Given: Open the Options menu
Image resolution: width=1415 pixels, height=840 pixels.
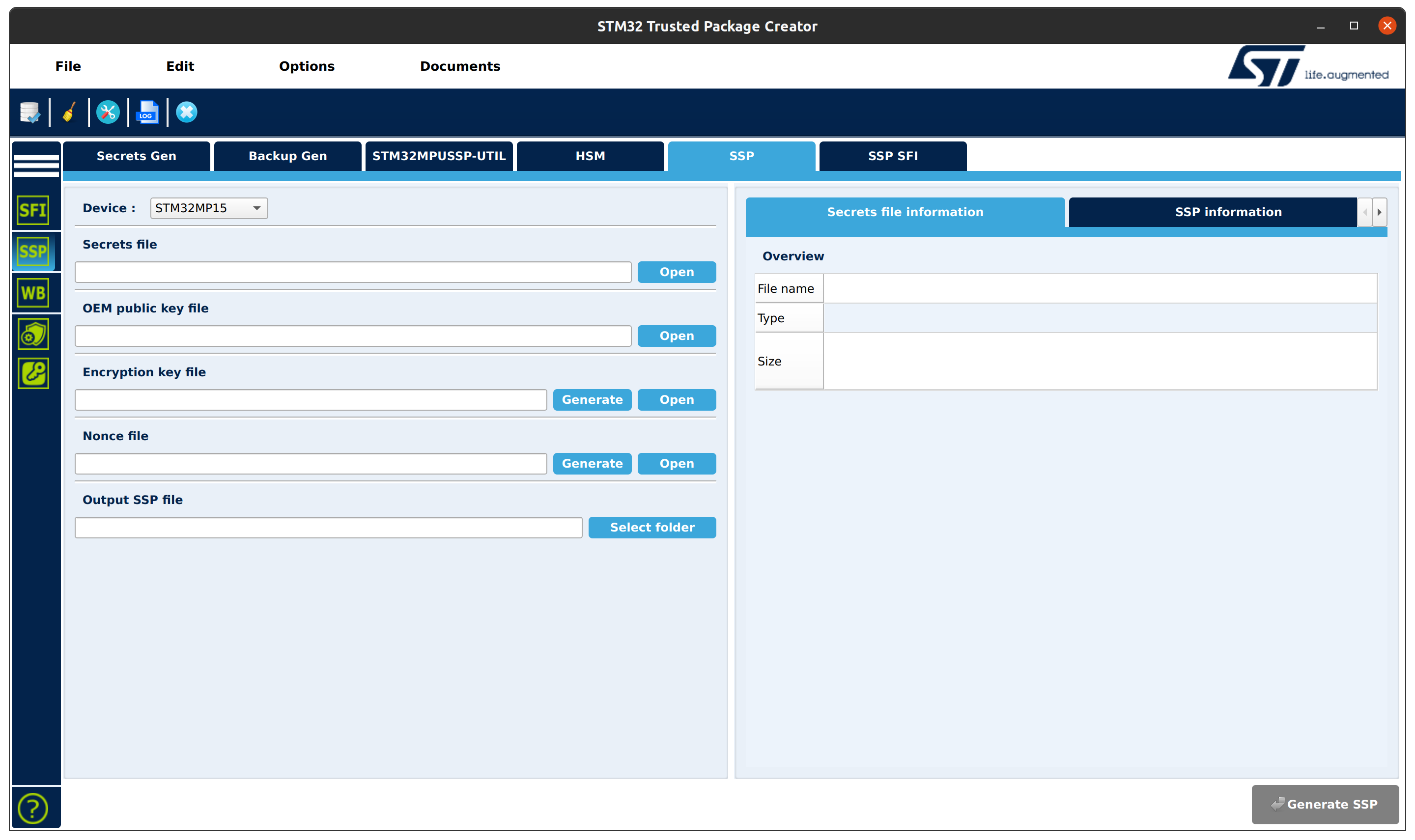Looking at the screenshot, I should 307,66.
